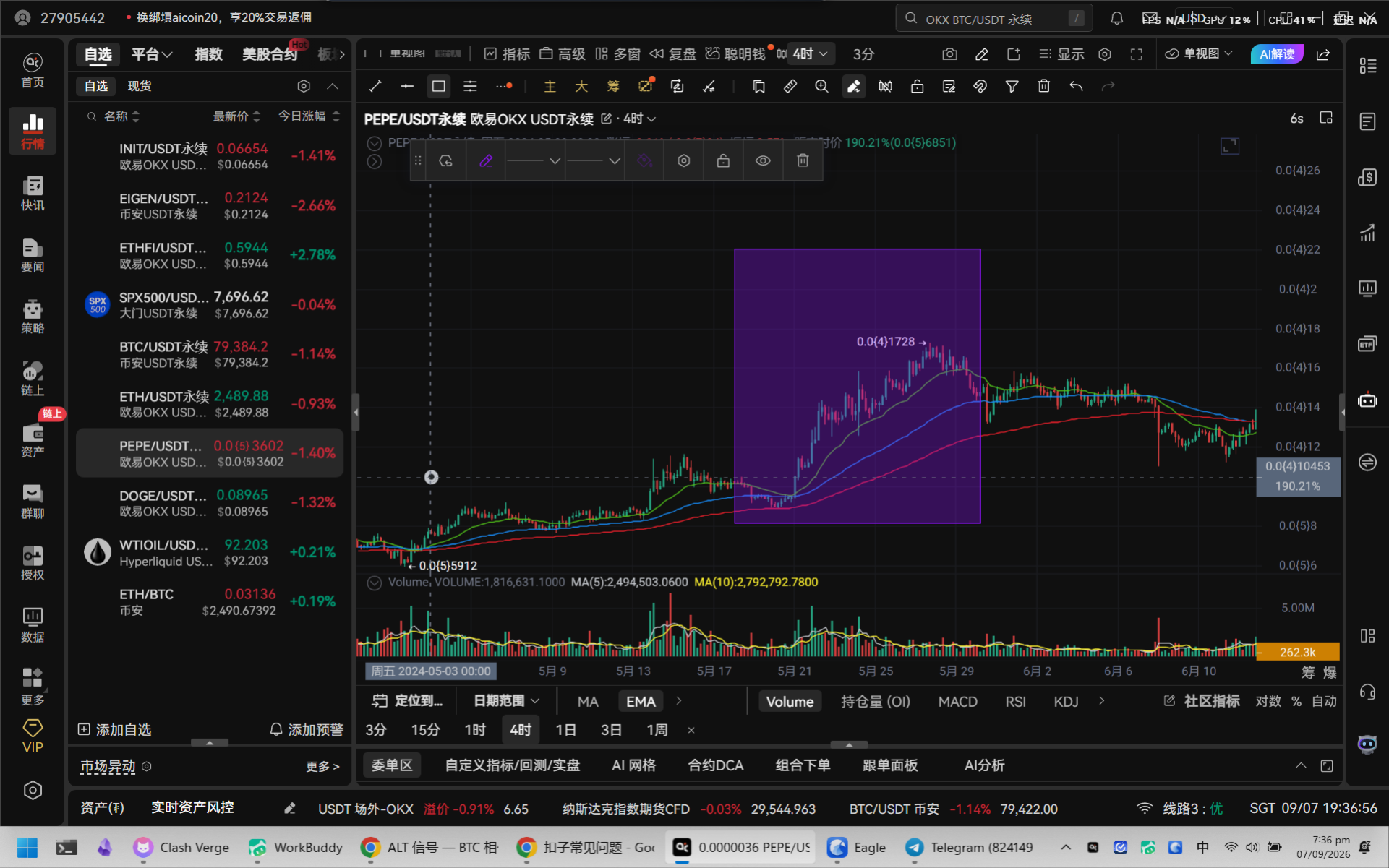1389x868 pixels.
Task: Select the trend line drawing tool
Action: tap(375, 87)
